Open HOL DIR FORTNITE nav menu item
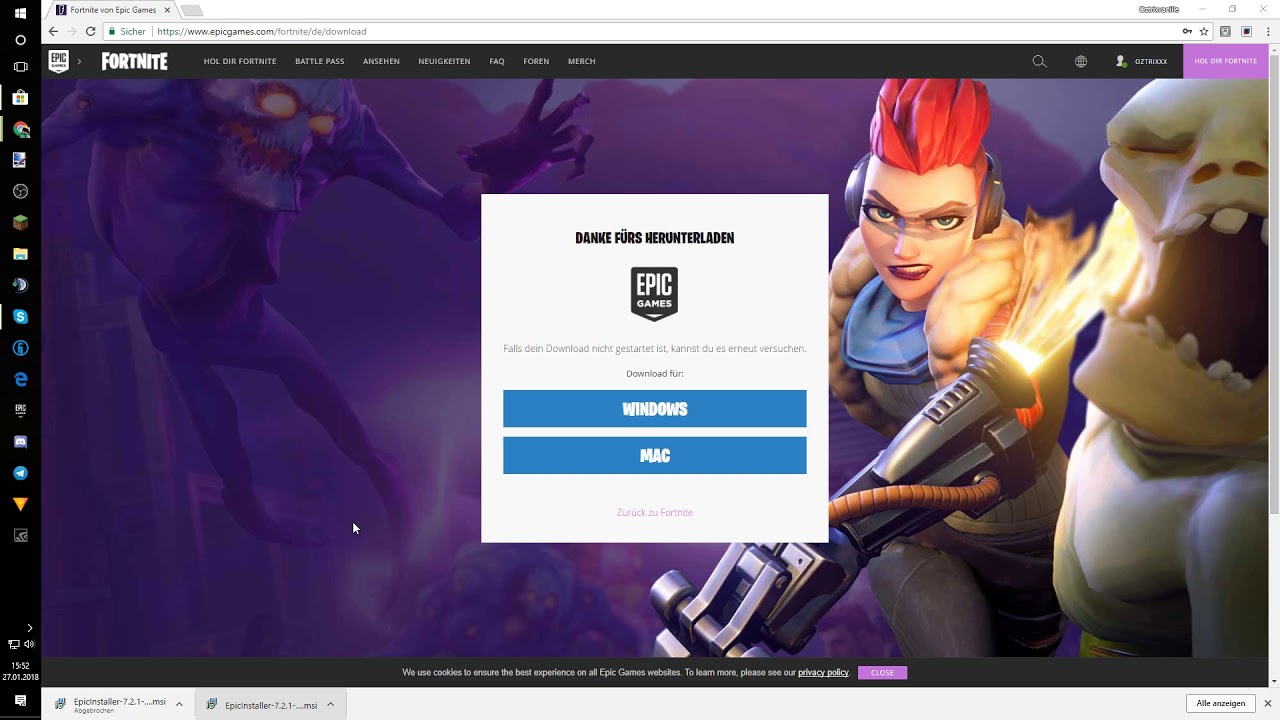1280x720 pixels. click(x=240, y=61)
